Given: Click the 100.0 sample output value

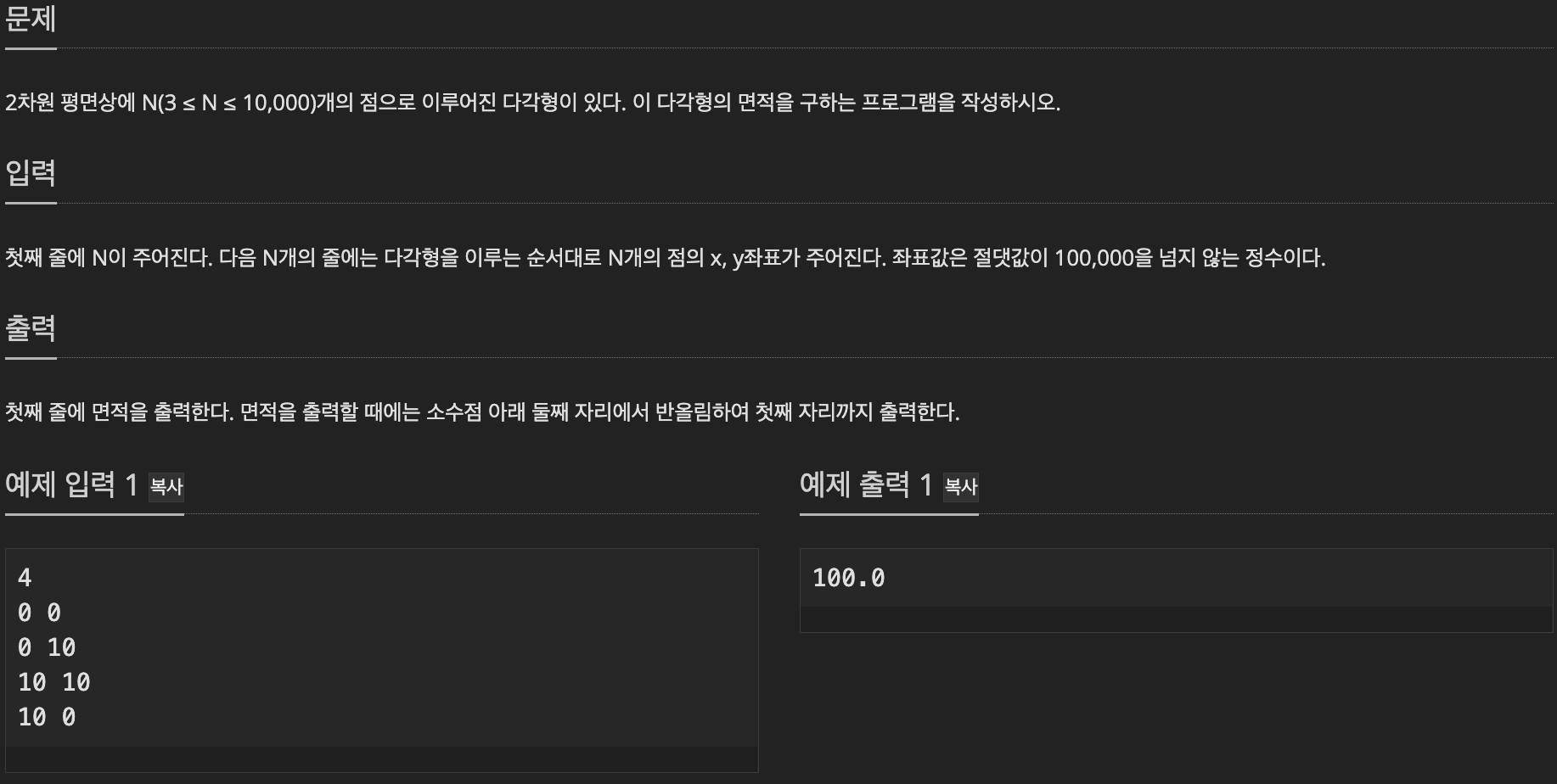Looking at the screenshot, I should 849,578.
